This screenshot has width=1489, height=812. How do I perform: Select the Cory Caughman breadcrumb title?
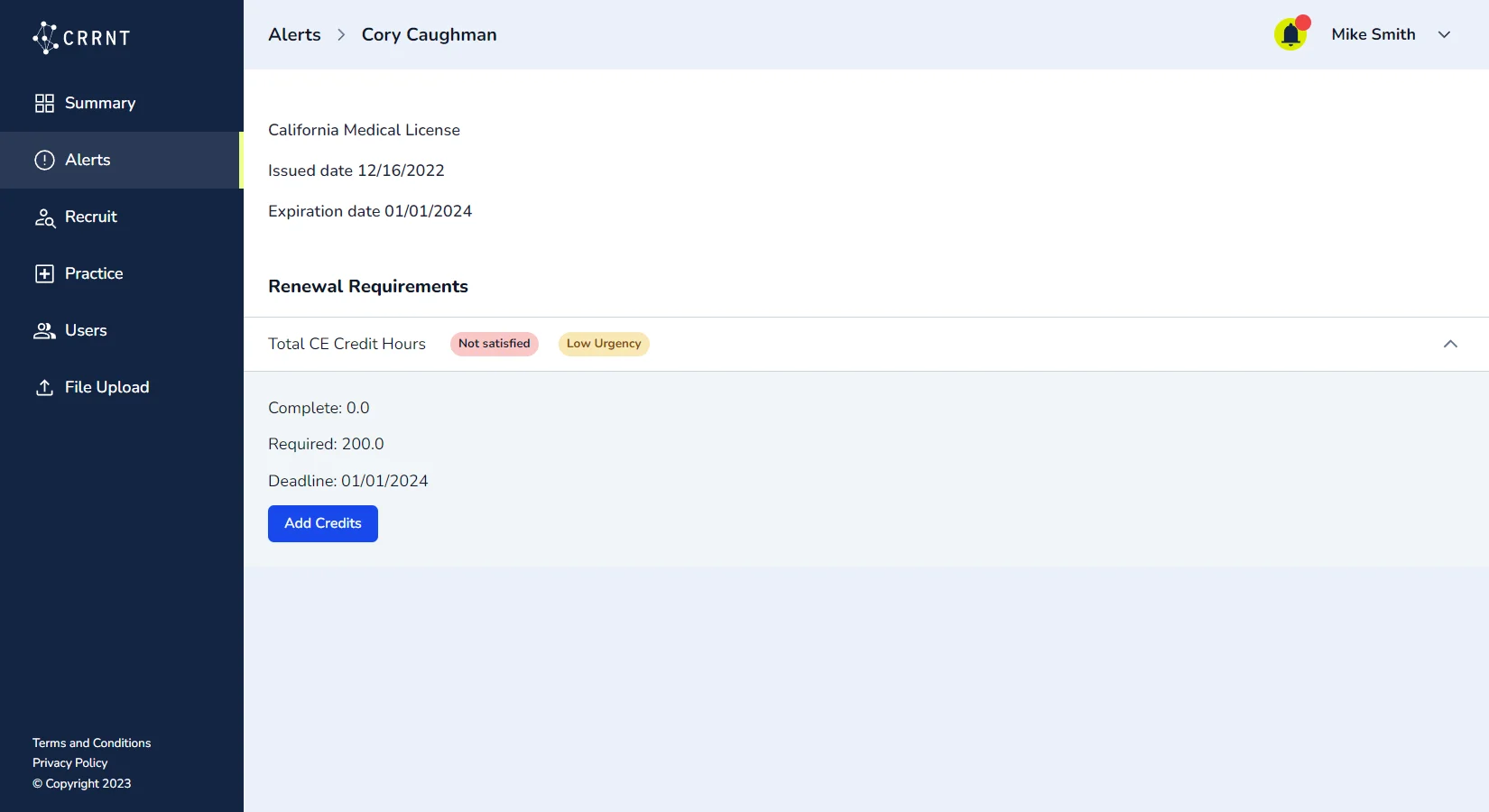click(x=429, y=34)
